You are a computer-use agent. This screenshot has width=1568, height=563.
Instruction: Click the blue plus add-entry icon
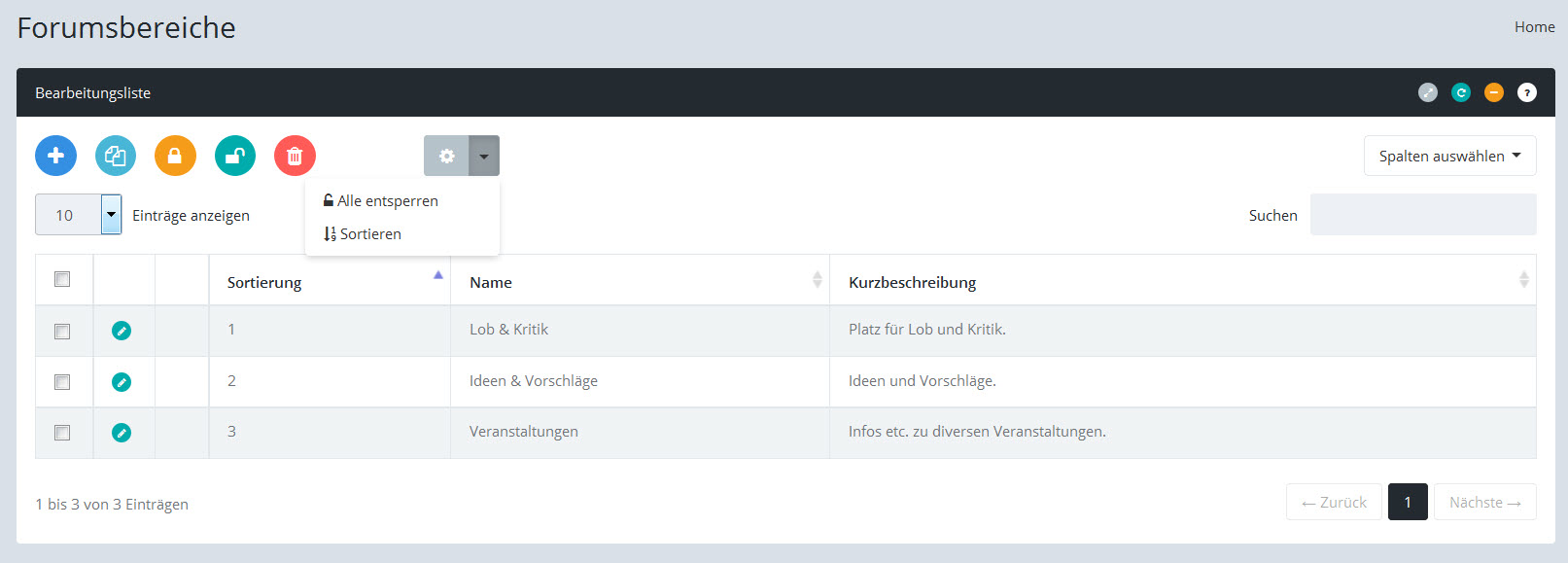55,156
